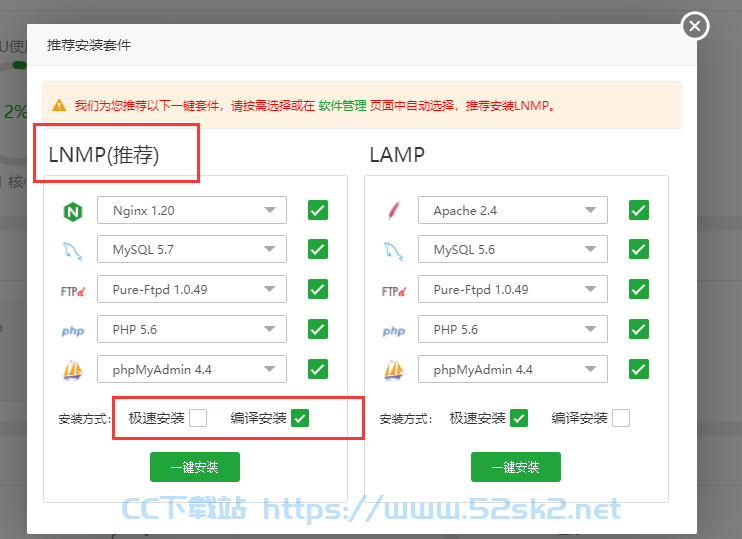Open LAMP phpMyAdmin 4.4 dropdown
The width and height of the screenshot is (742, 539).
[512, 369]
